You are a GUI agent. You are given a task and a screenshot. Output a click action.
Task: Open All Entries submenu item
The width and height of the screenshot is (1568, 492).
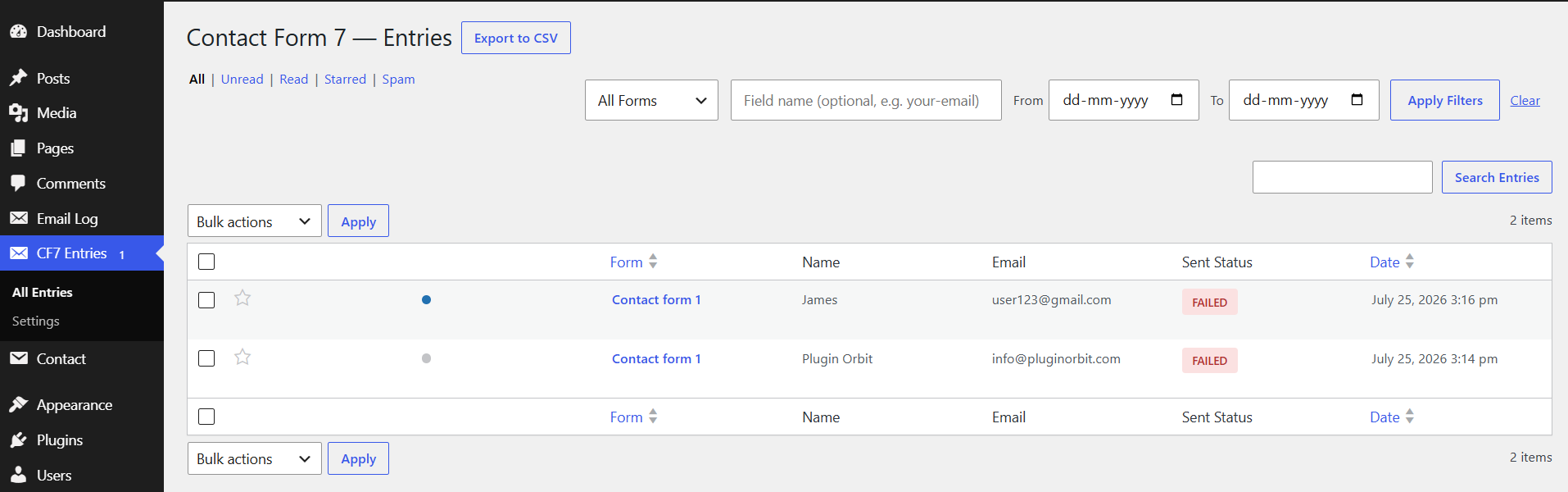pos(43,292)
